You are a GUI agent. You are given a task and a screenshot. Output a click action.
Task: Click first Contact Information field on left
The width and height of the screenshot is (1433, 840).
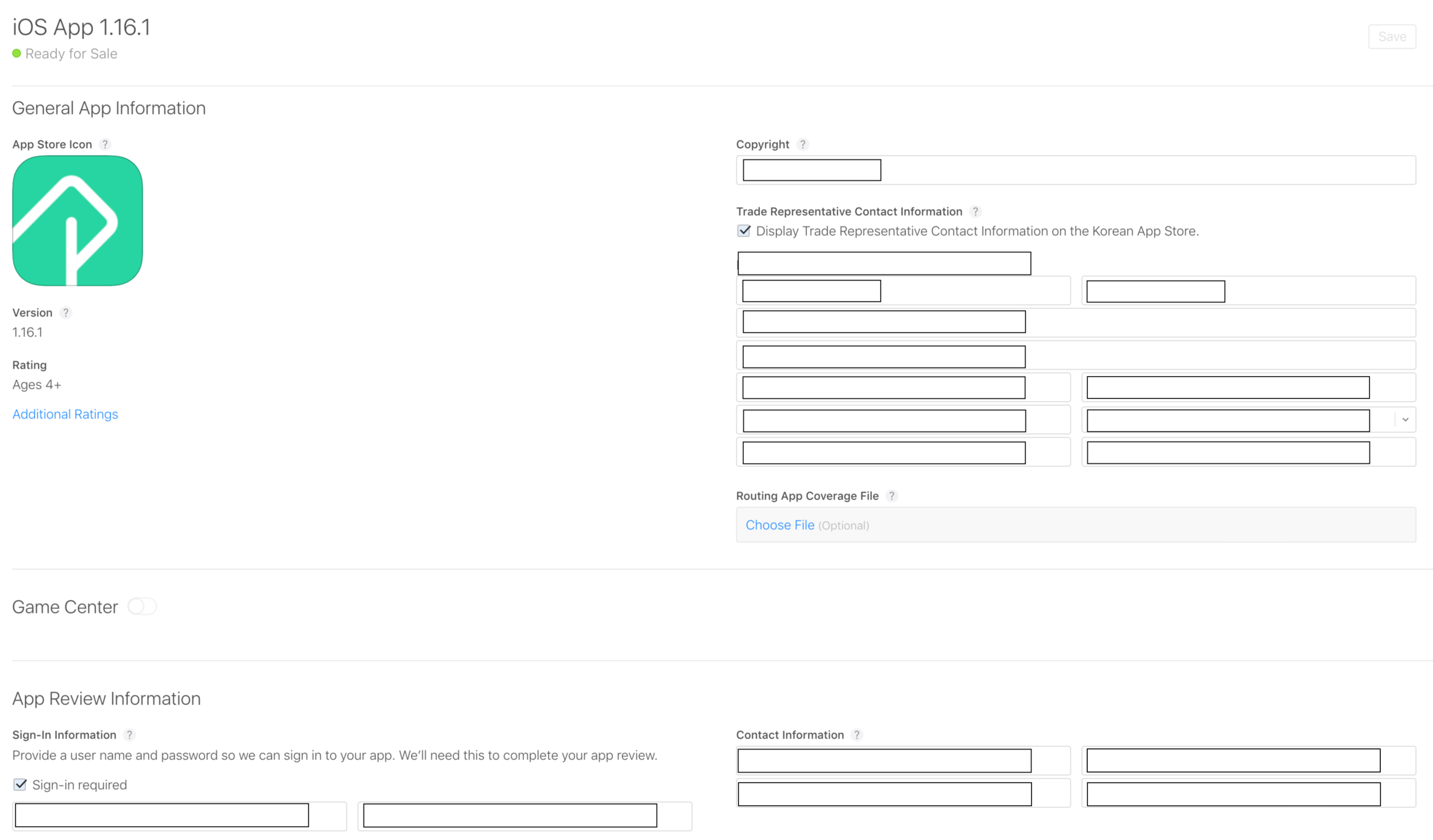(903, 761)
